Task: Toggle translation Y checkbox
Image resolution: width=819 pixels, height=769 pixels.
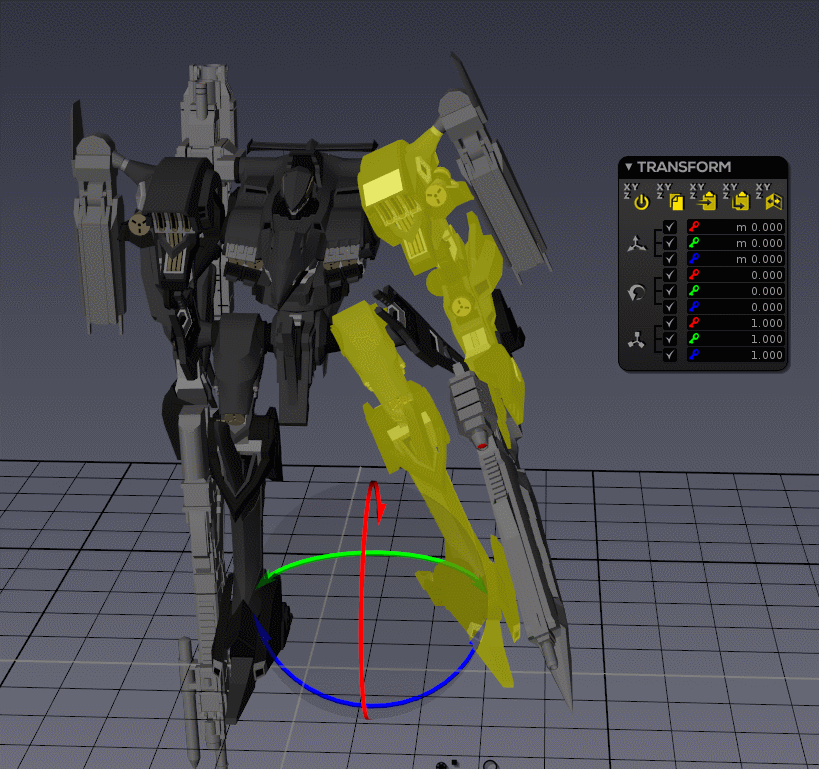Action: 670,243
